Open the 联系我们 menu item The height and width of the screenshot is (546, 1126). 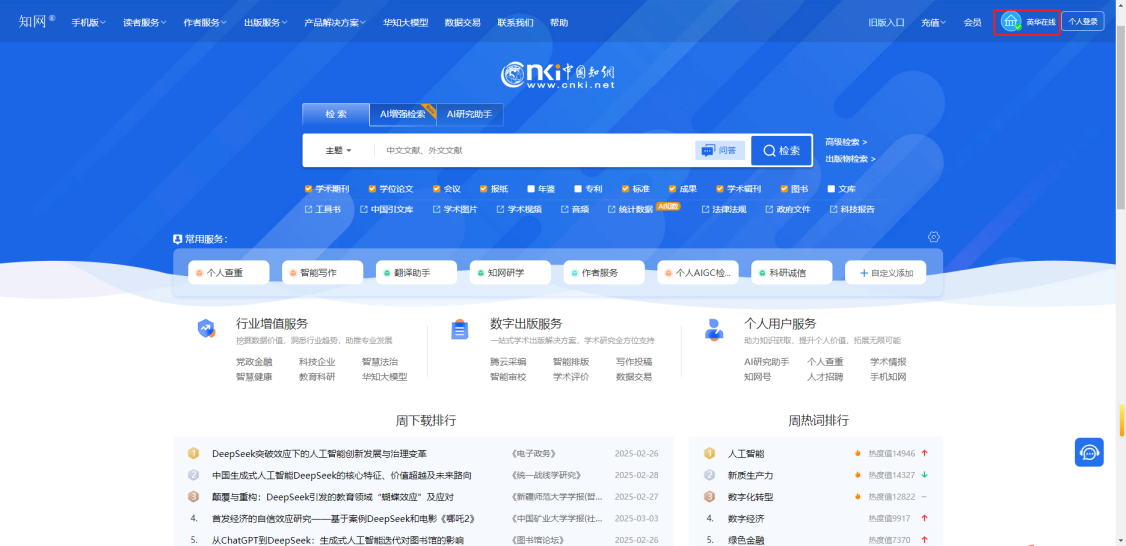[x=516, y=22]
